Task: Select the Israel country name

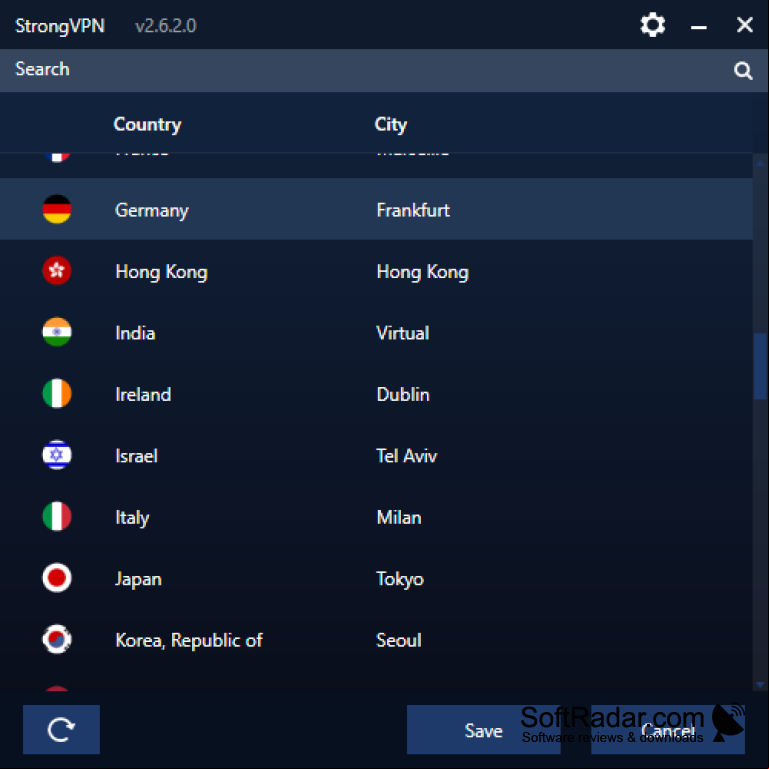Action: tap(136, 456)
